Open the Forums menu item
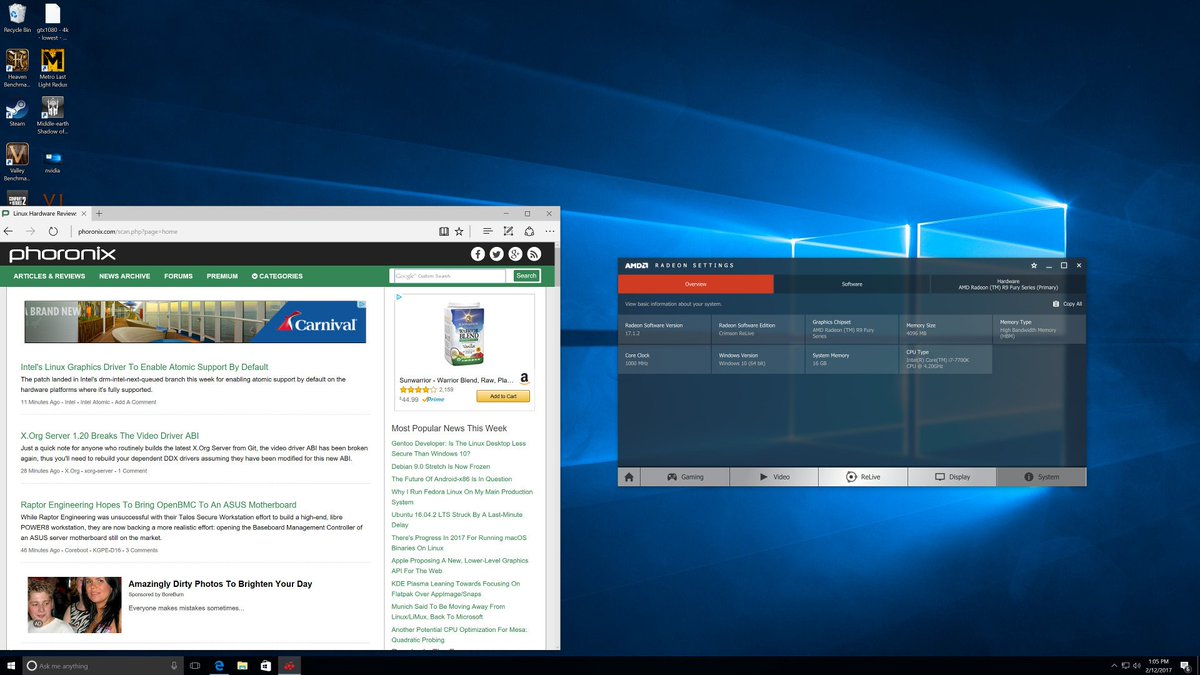 [x=178, y=276]
